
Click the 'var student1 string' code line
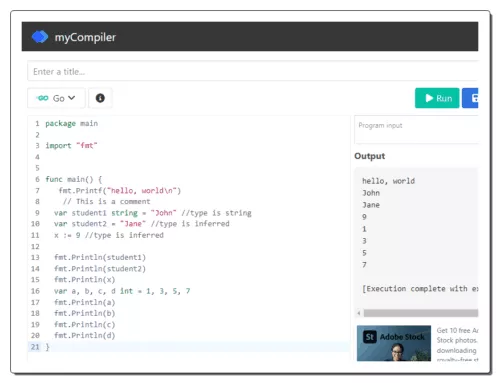pyautogui.click(x=153, y=213)
